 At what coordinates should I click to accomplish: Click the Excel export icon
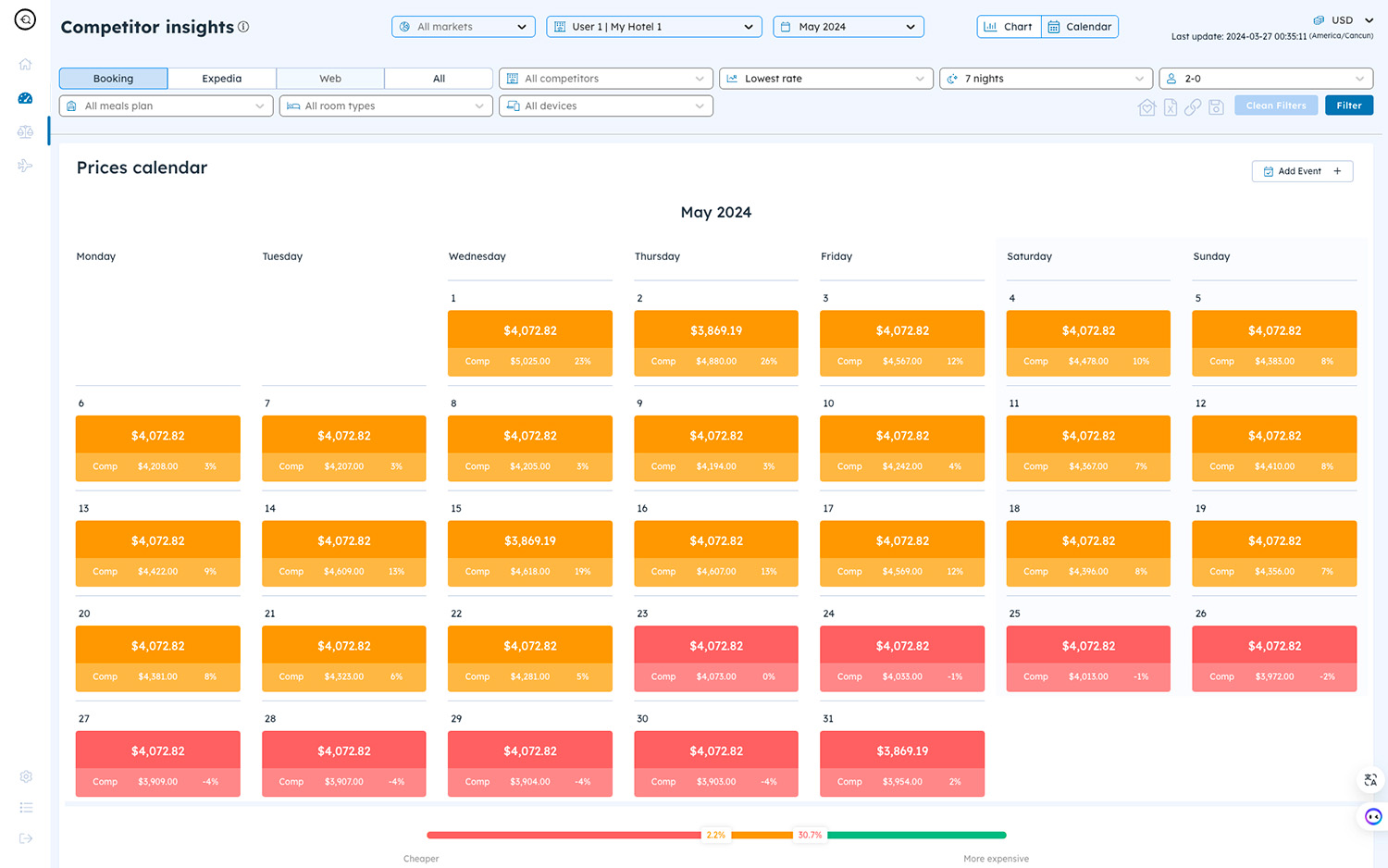(x=1170, y=107)
